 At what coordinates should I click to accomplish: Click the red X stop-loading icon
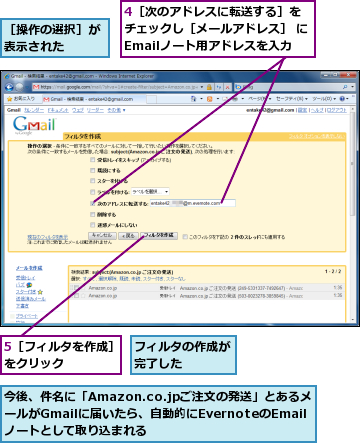227,87
